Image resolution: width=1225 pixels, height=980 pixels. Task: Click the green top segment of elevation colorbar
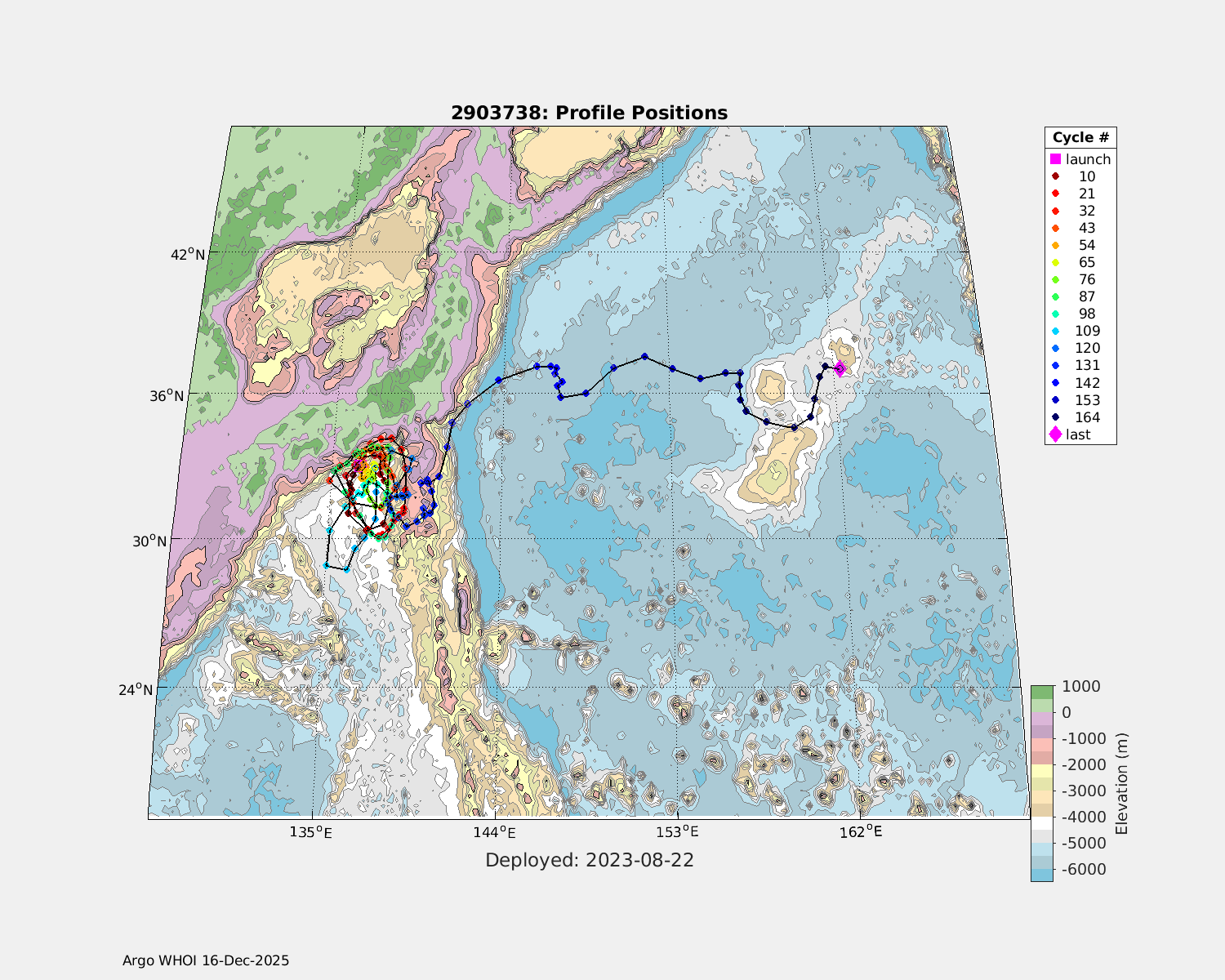(1041, 693)
